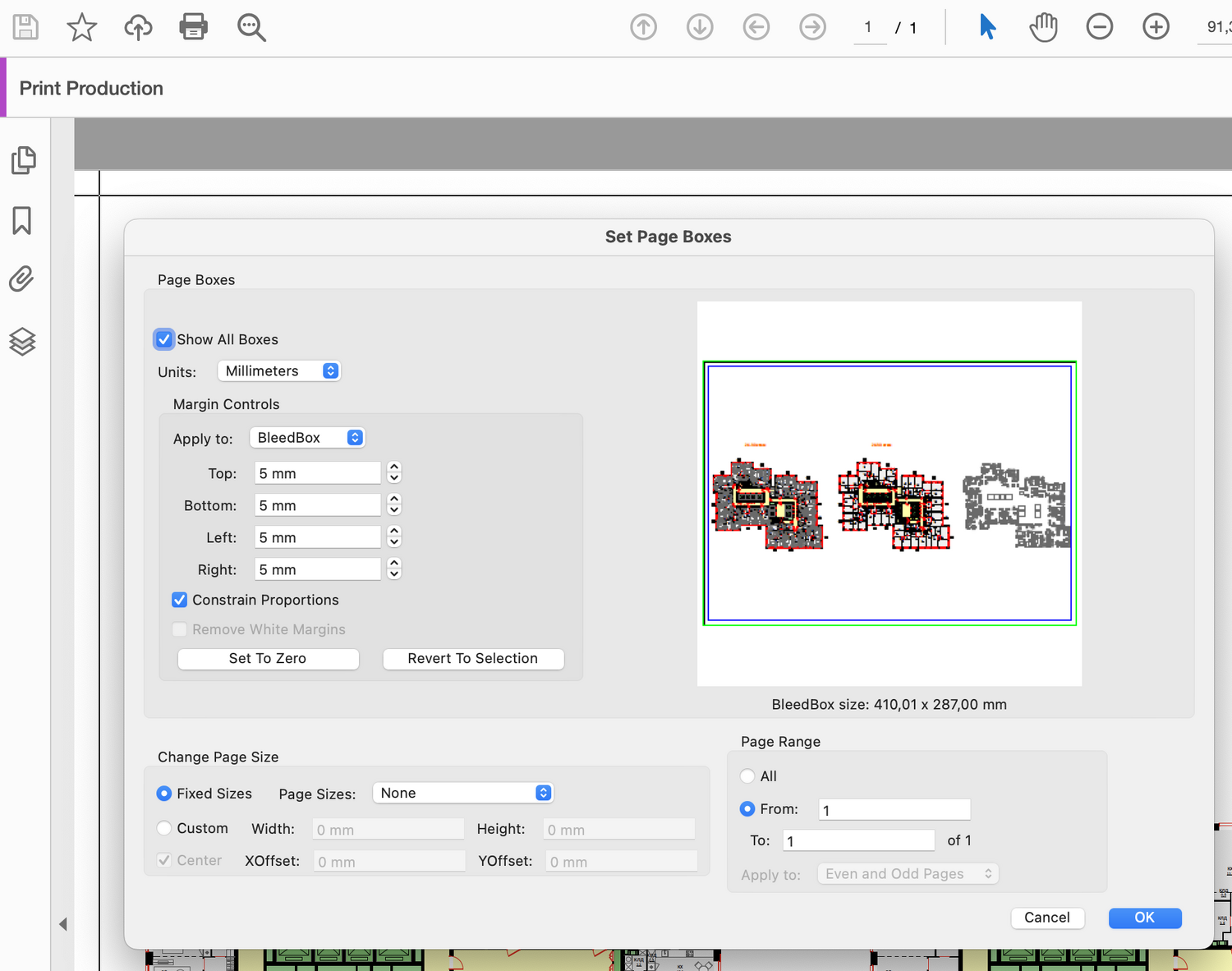Click the current page number field in toolbar
The image size is (1232, 971).
coord(869,28)
